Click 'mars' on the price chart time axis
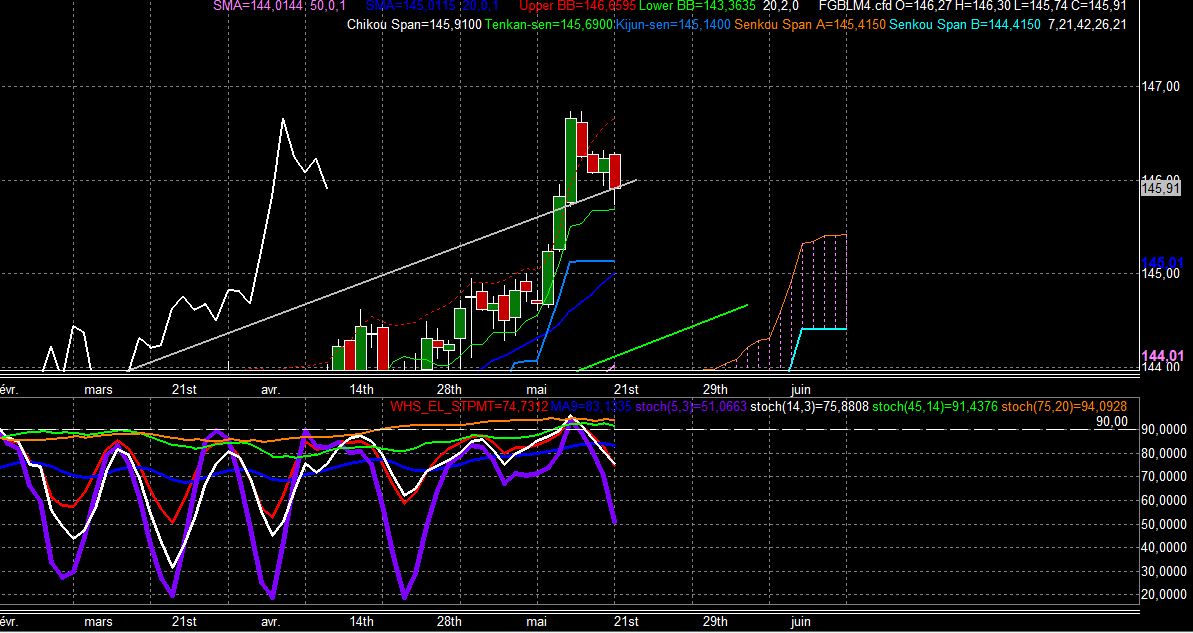 [98, 390]
